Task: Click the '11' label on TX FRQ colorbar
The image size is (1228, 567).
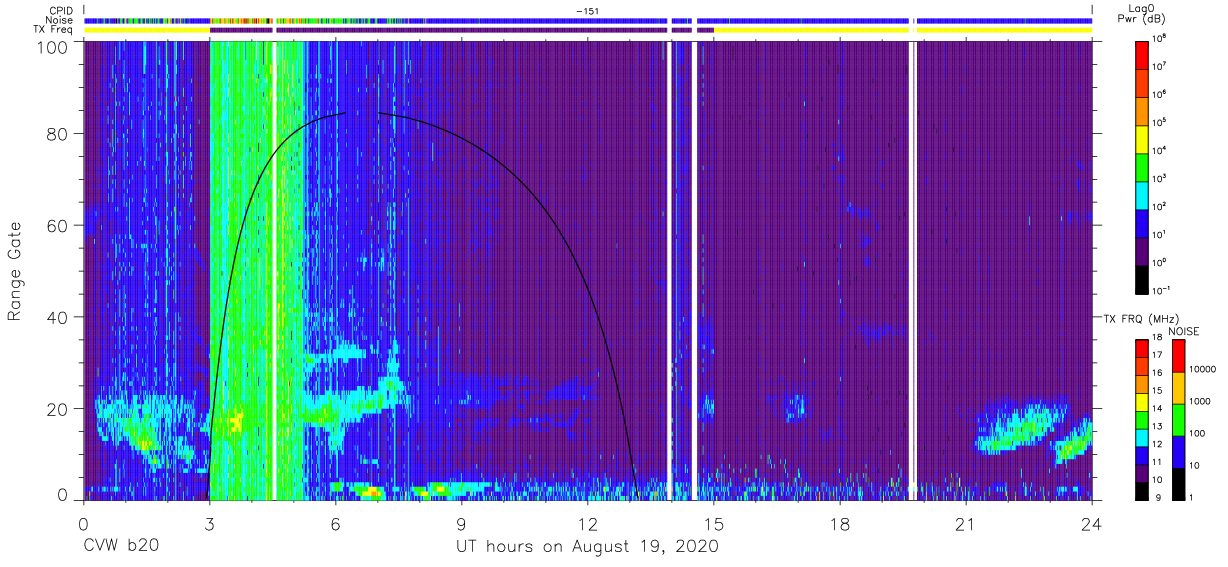Action: [1158, 462]
